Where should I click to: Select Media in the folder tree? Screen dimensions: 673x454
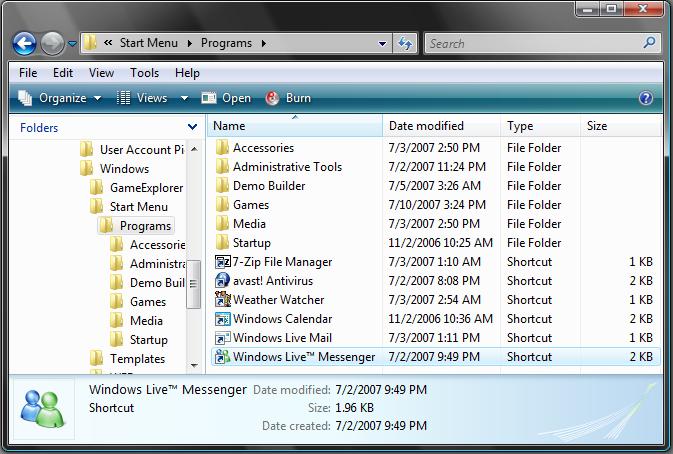click(136, 321)
